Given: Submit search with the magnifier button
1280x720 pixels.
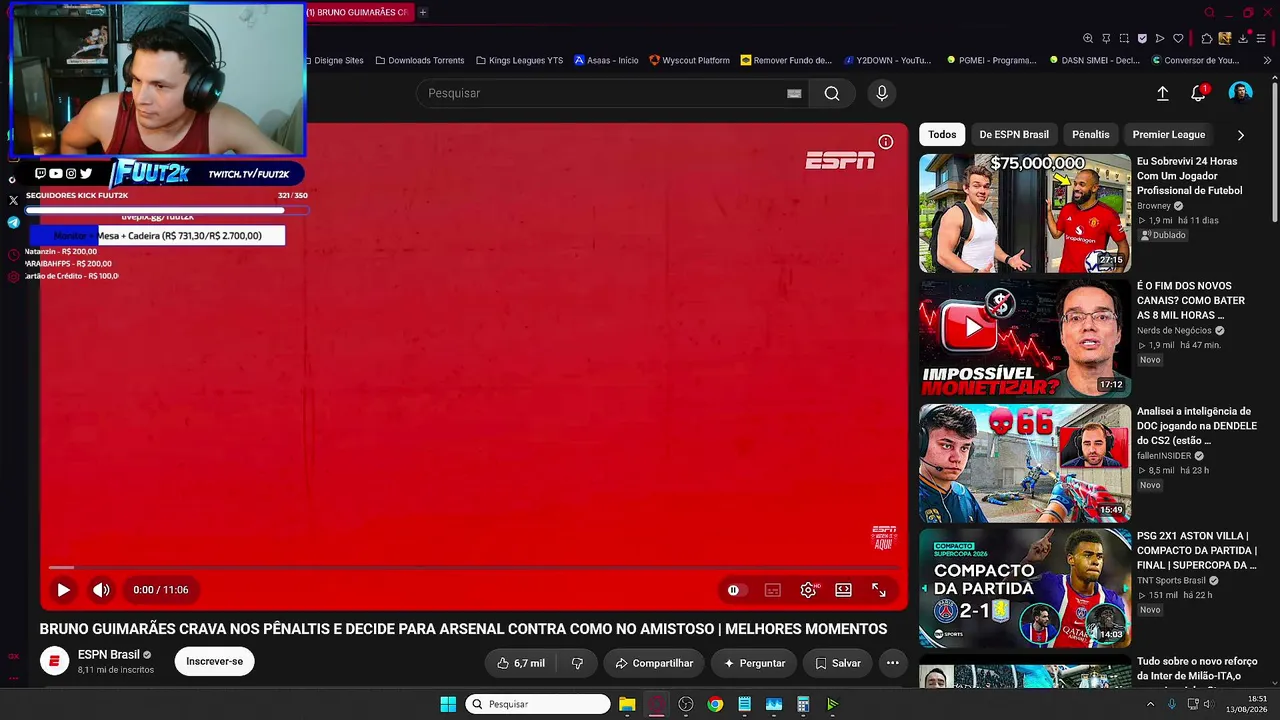Looking at the screenshot, I should tap(832, 93).
